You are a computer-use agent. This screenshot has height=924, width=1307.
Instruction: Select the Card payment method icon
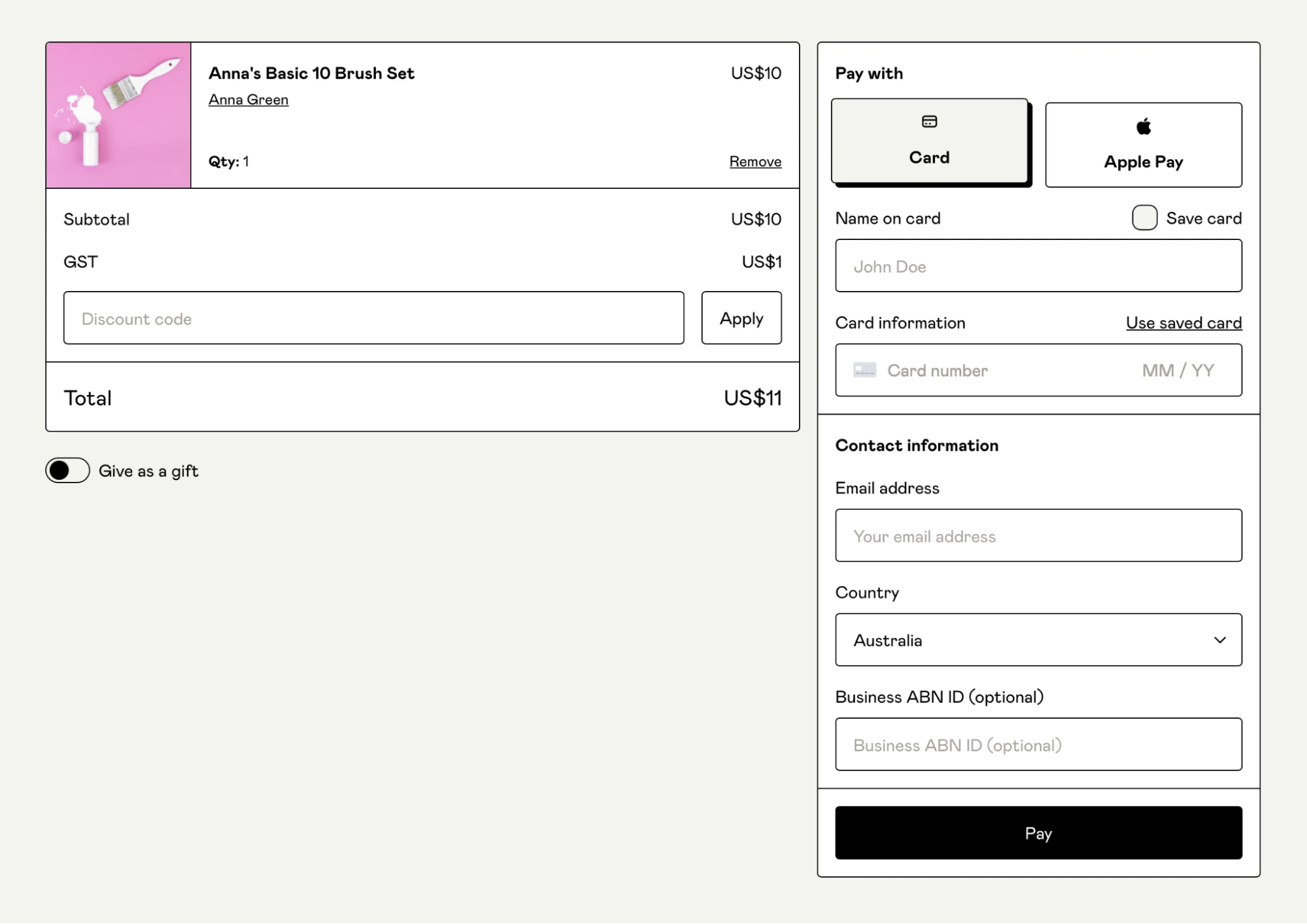coord(929,121)
